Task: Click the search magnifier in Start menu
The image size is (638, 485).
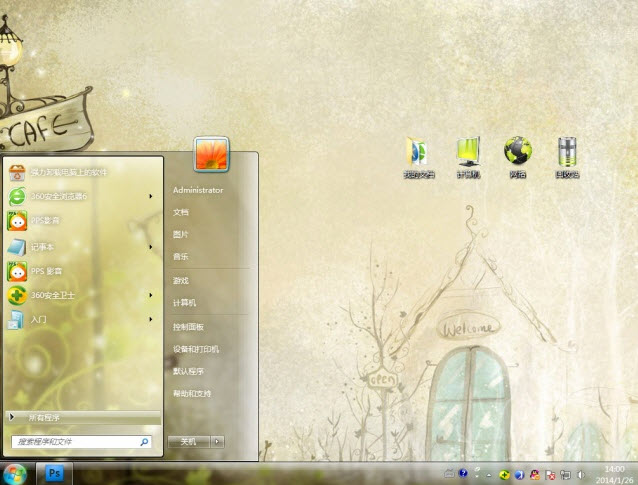Action: pos(144,442)
